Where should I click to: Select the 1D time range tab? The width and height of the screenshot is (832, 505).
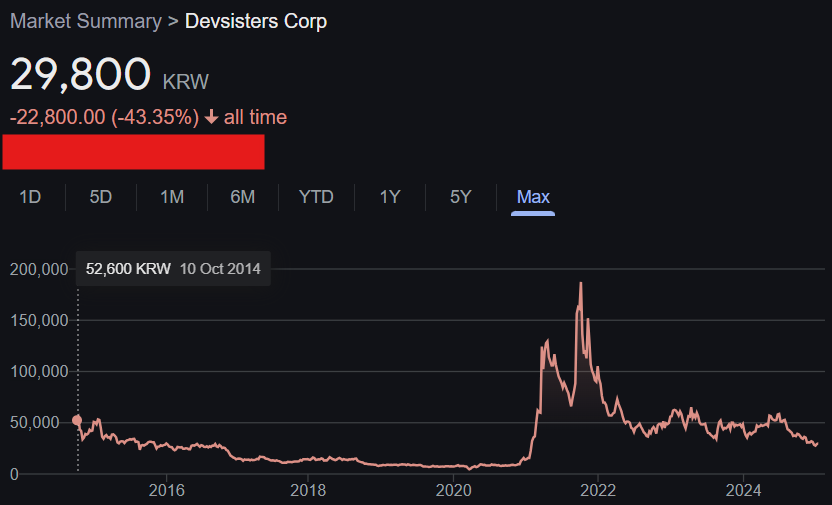(x=30, y=197)
